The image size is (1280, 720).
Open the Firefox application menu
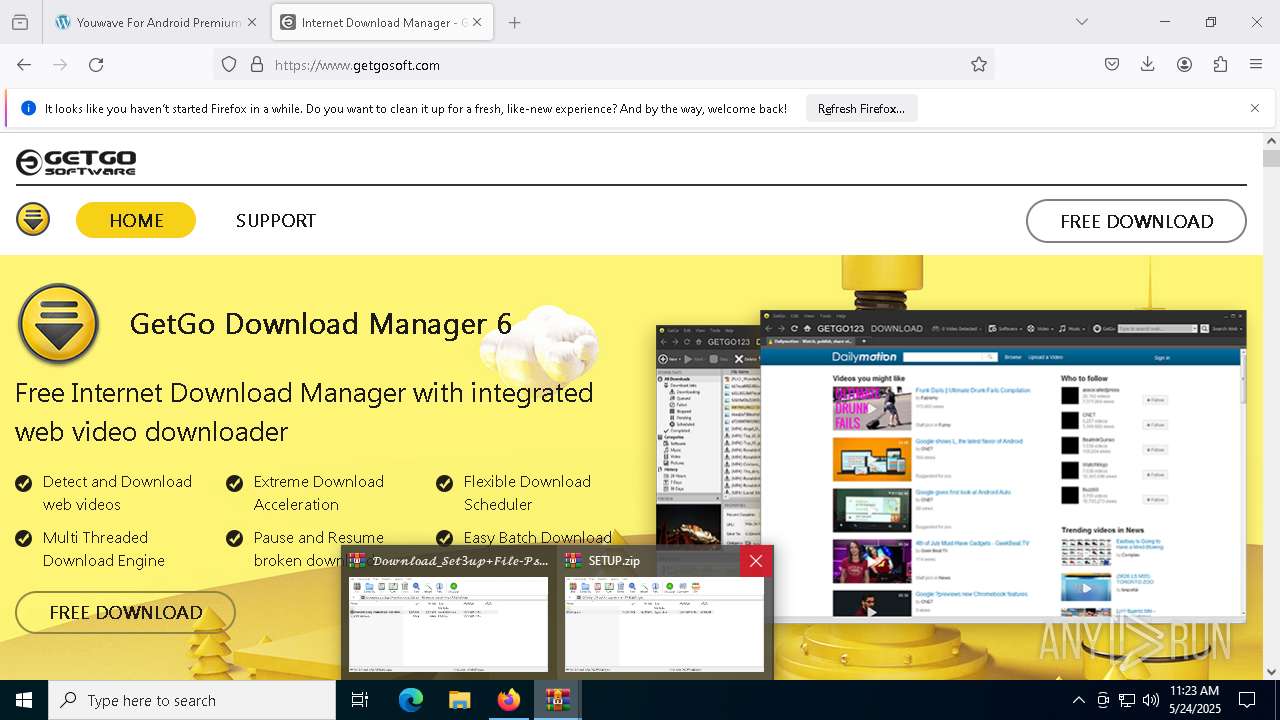(1256, 64)
